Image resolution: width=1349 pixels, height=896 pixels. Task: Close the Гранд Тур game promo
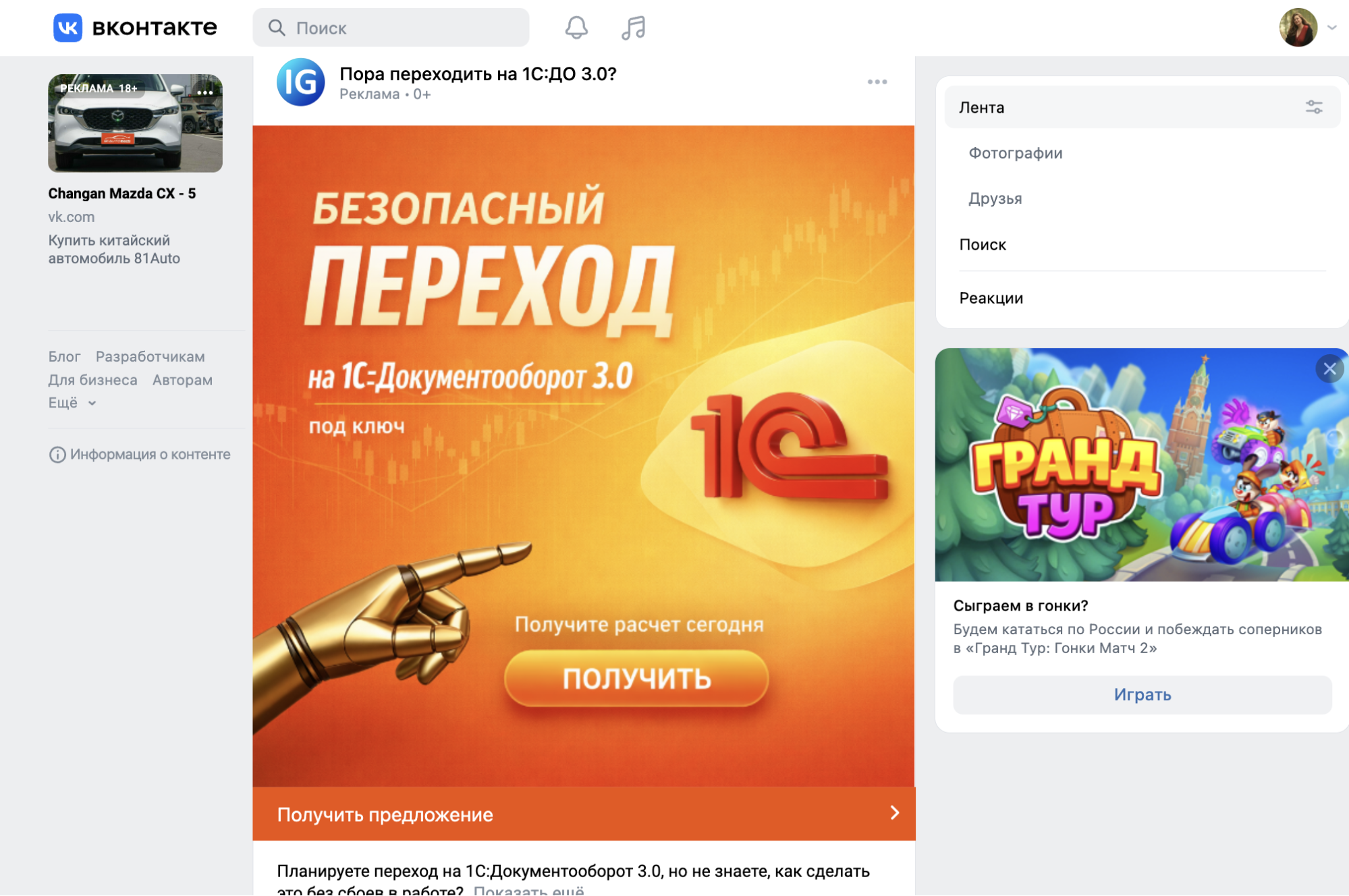click(1329, 369)
